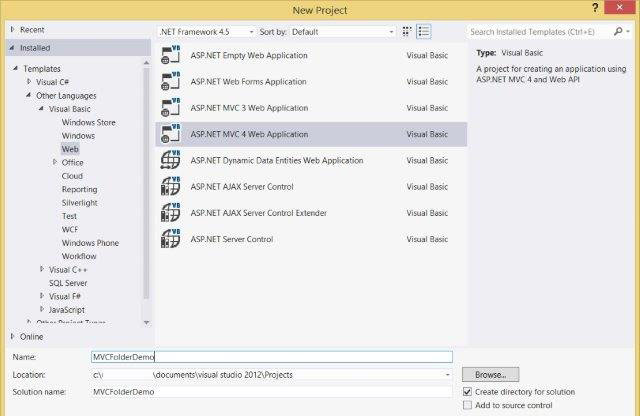This screenshot has height=416, width=640.
Task: Select ASP.NET Server Control row text
Action: 232,239
